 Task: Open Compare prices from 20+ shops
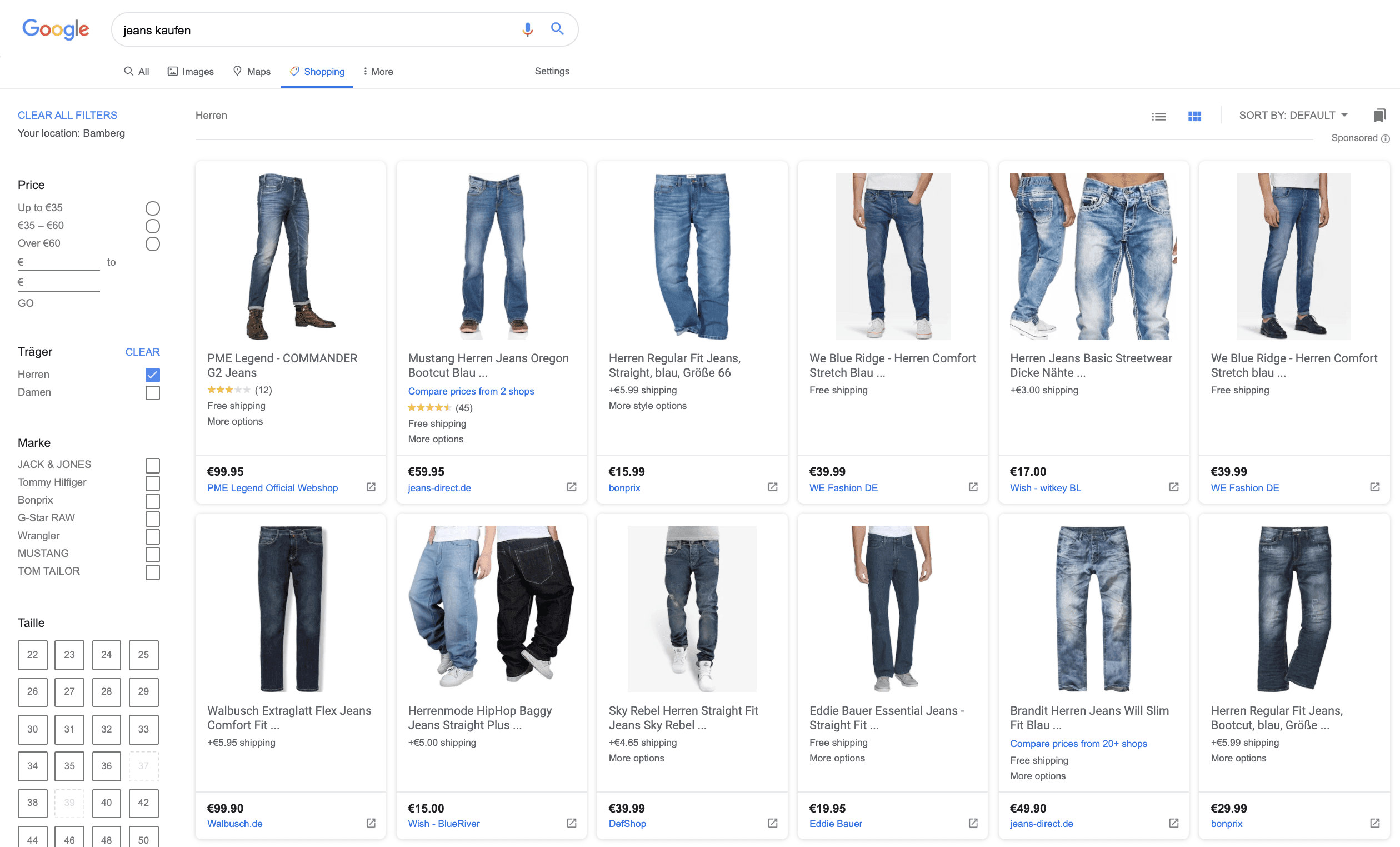(1078, 744)
